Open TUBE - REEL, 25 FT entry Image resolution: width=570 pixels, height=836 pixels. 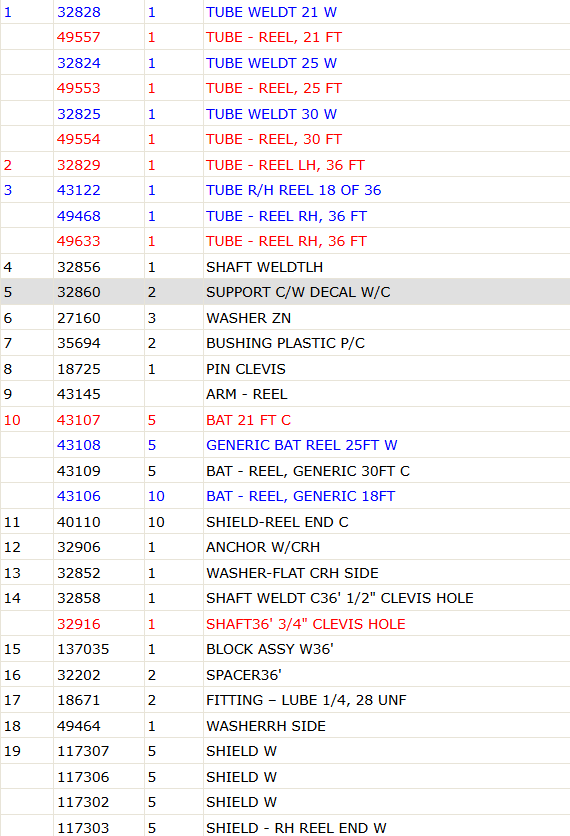(x=274, y=89)
